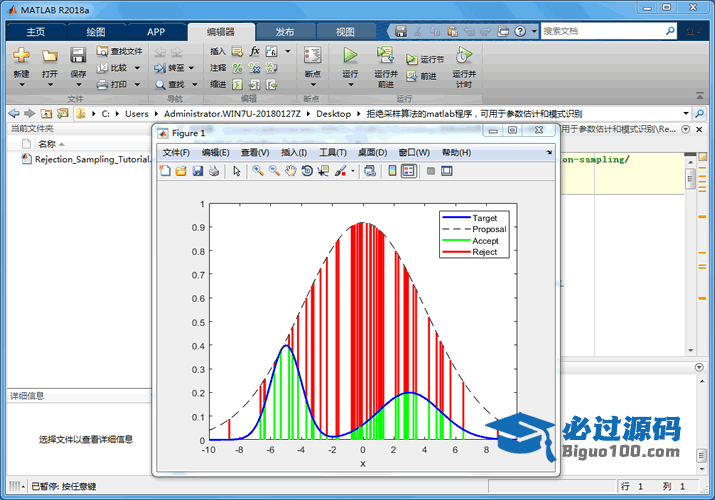Open 查看(V) menu in Figure 1
The image size is (715, 500).
(x=255, y=153)
